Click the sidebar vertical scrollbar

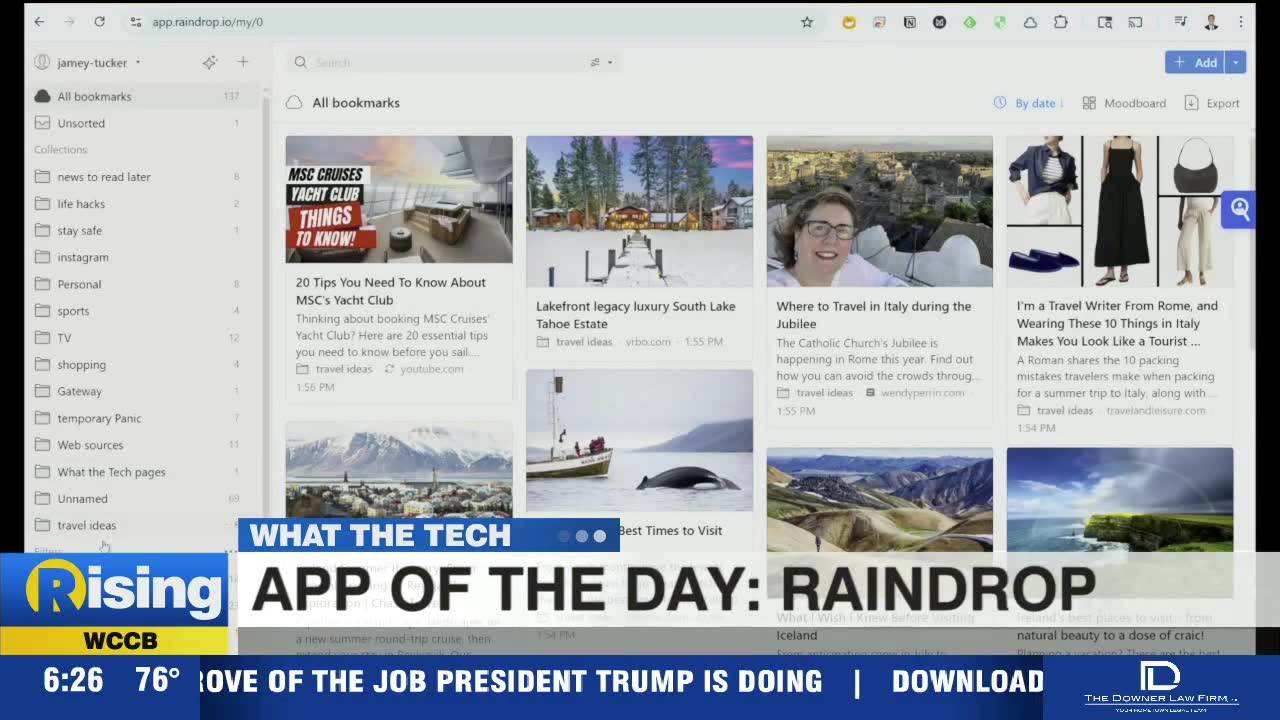tap(265, 300)
